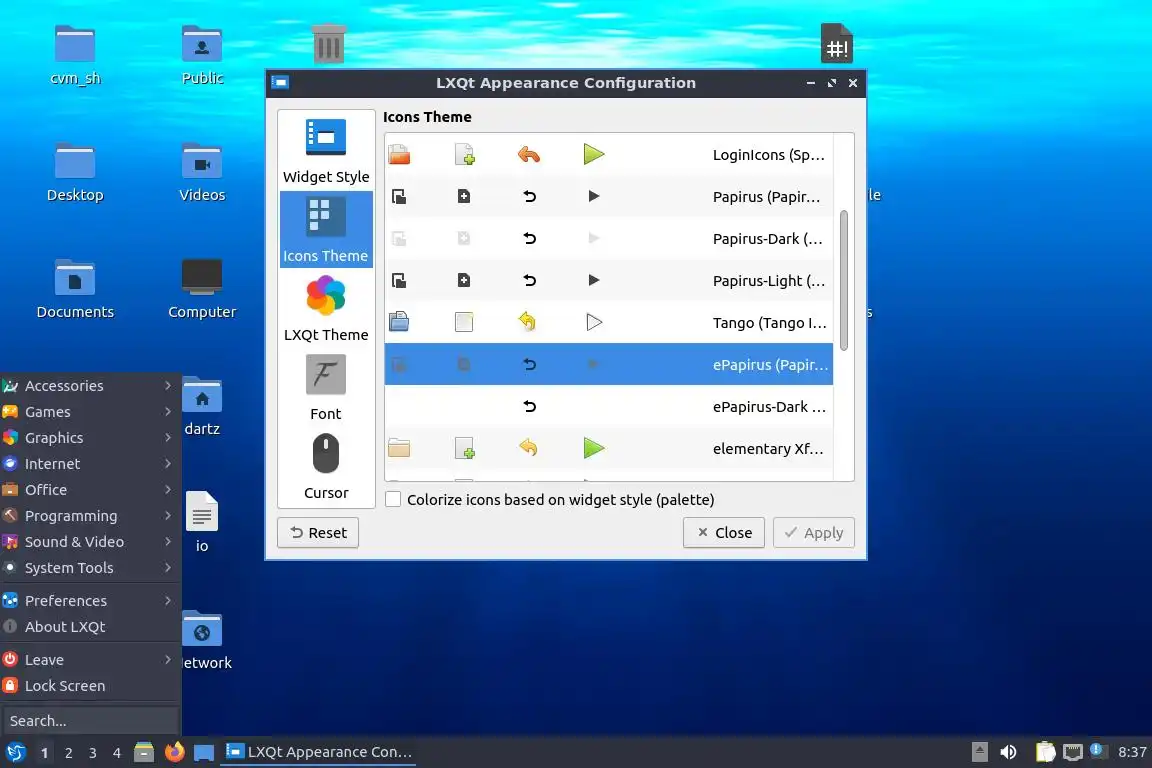Select the Documents desktop folder

click(75, 289)
